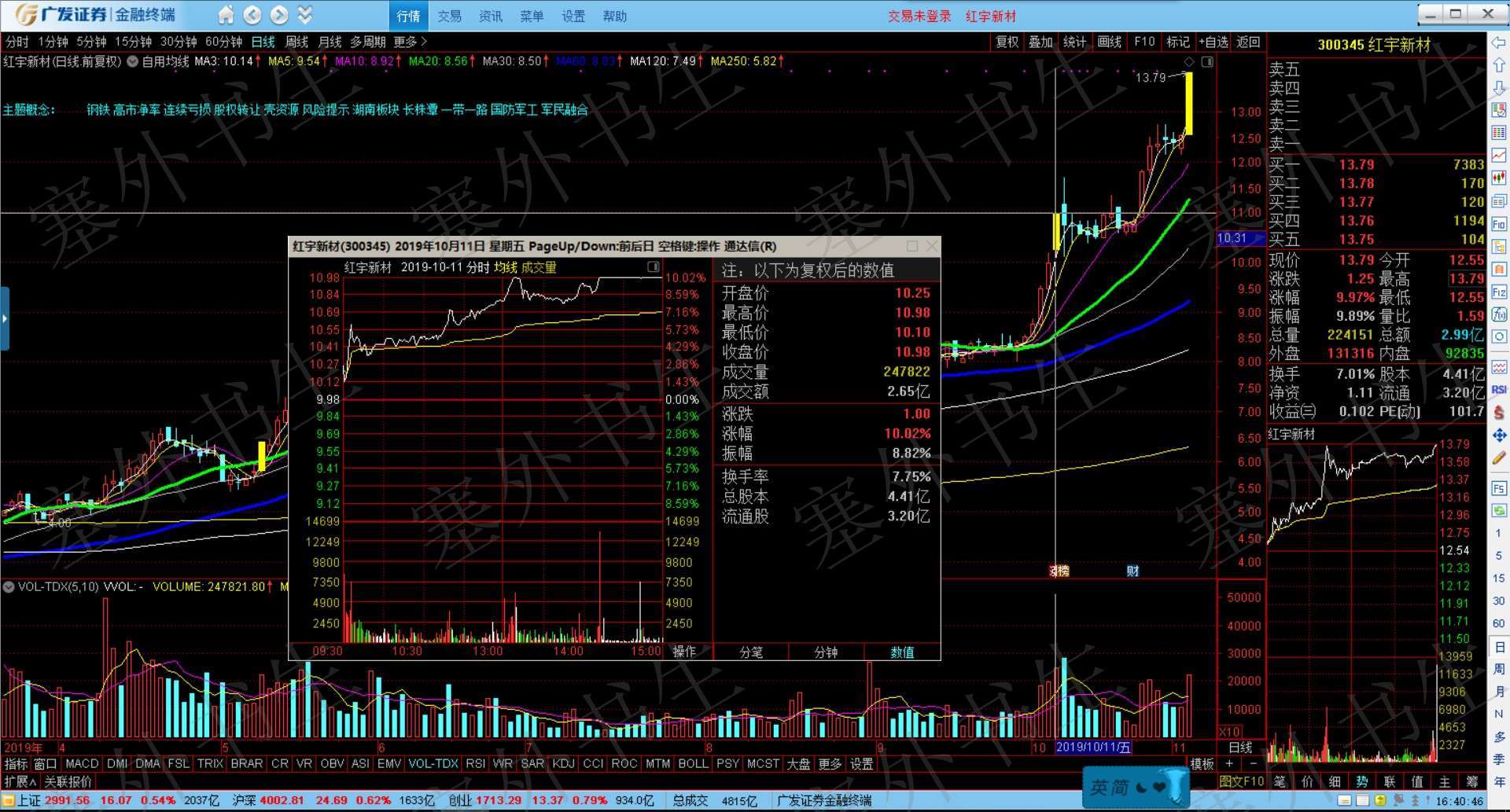This screenshot has width=1510, height=812.
Task: Select 操作 in the popup bottom bar
Action: (x=683, y=652)
